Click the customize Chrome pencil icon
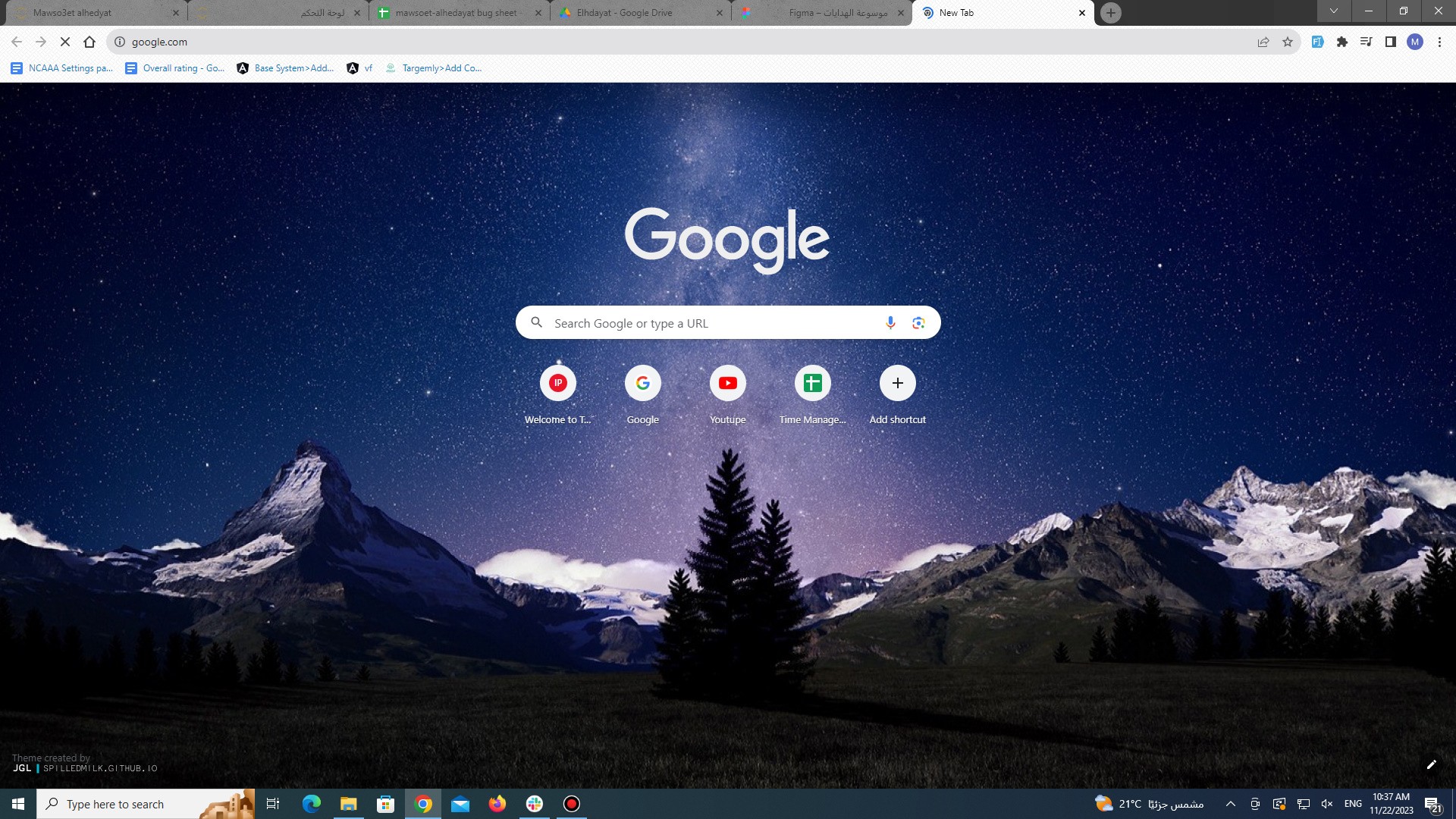The height and width of the screenshot is (819, 1456). pyautogui.click(x=1431, y=764)
